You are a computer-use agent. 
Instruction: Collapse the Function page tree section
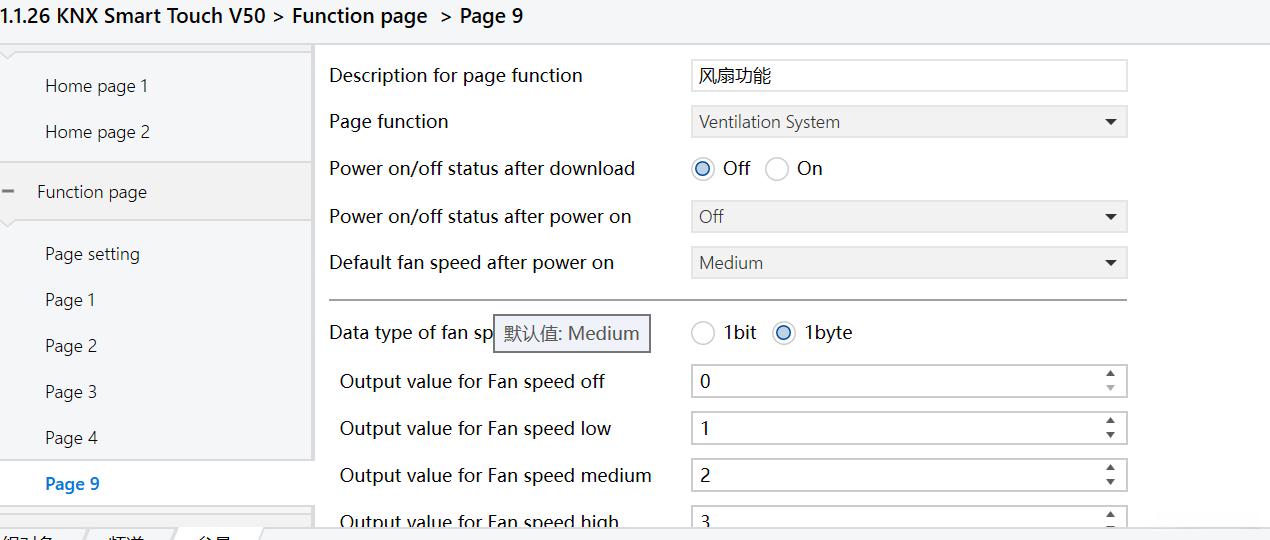8,192
